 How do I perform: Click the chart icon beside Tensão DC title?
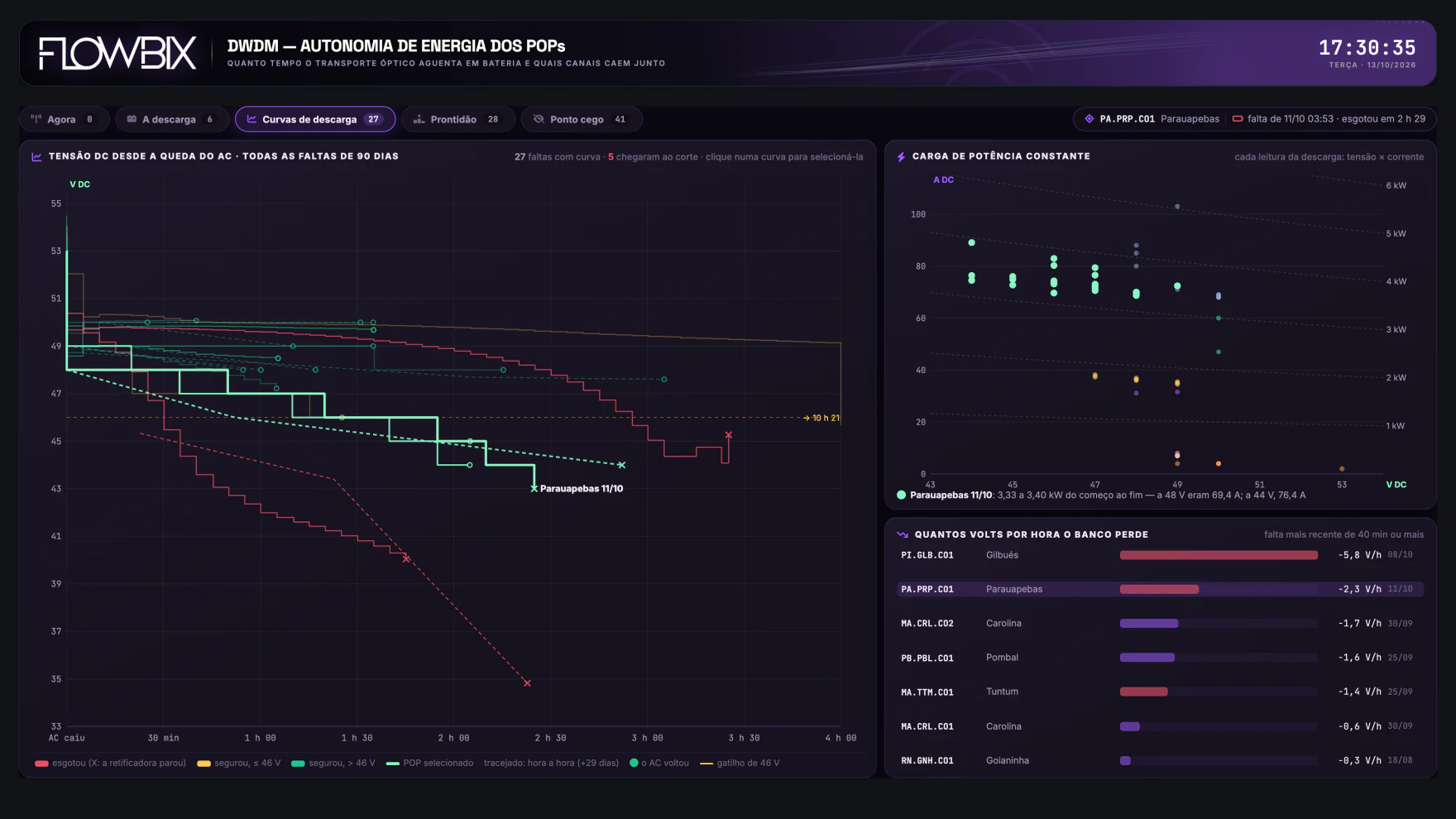36,156
